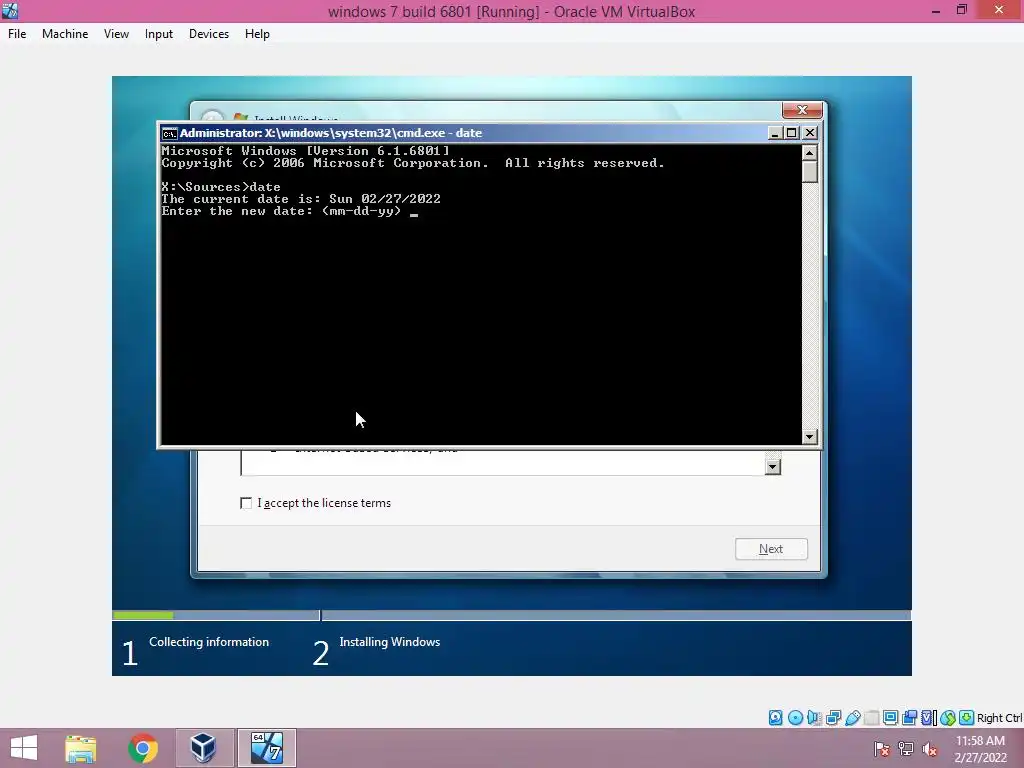Minimize the cmd.exe window

pos(775,133)
